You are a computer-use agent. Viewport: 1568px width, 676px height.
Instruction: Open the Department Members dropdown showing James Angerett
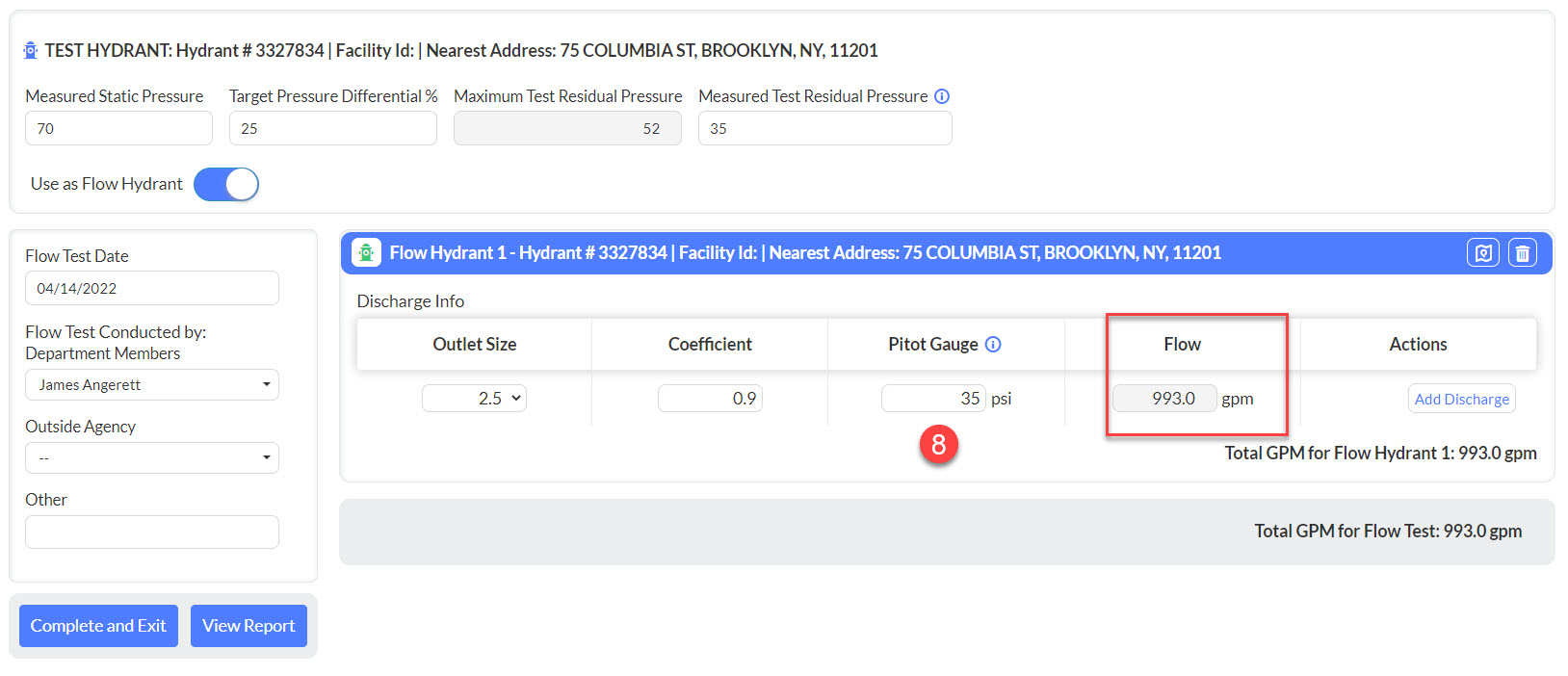point(152,385)
